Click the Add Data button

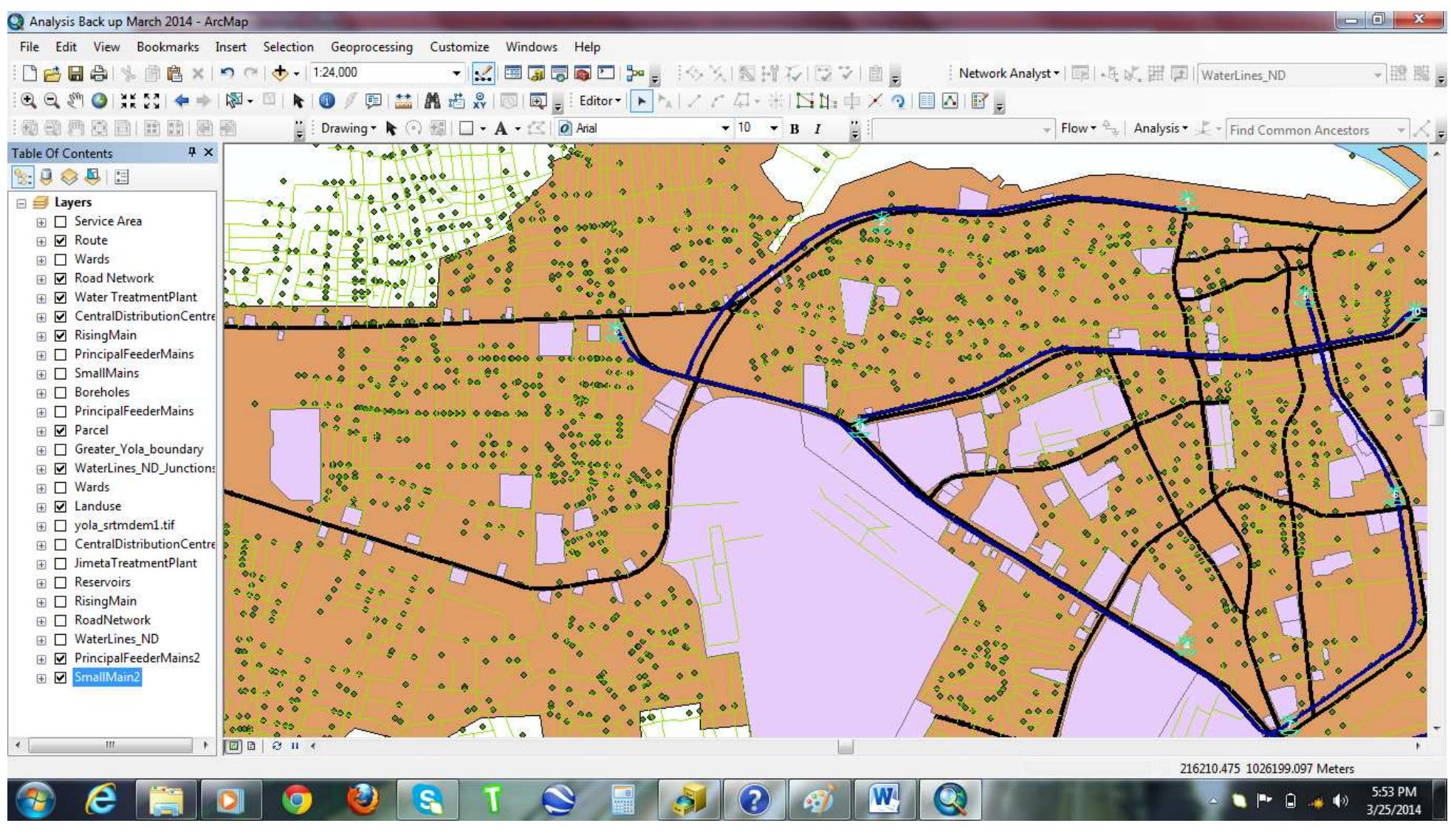pyautogui.click(x=280, y=73)
